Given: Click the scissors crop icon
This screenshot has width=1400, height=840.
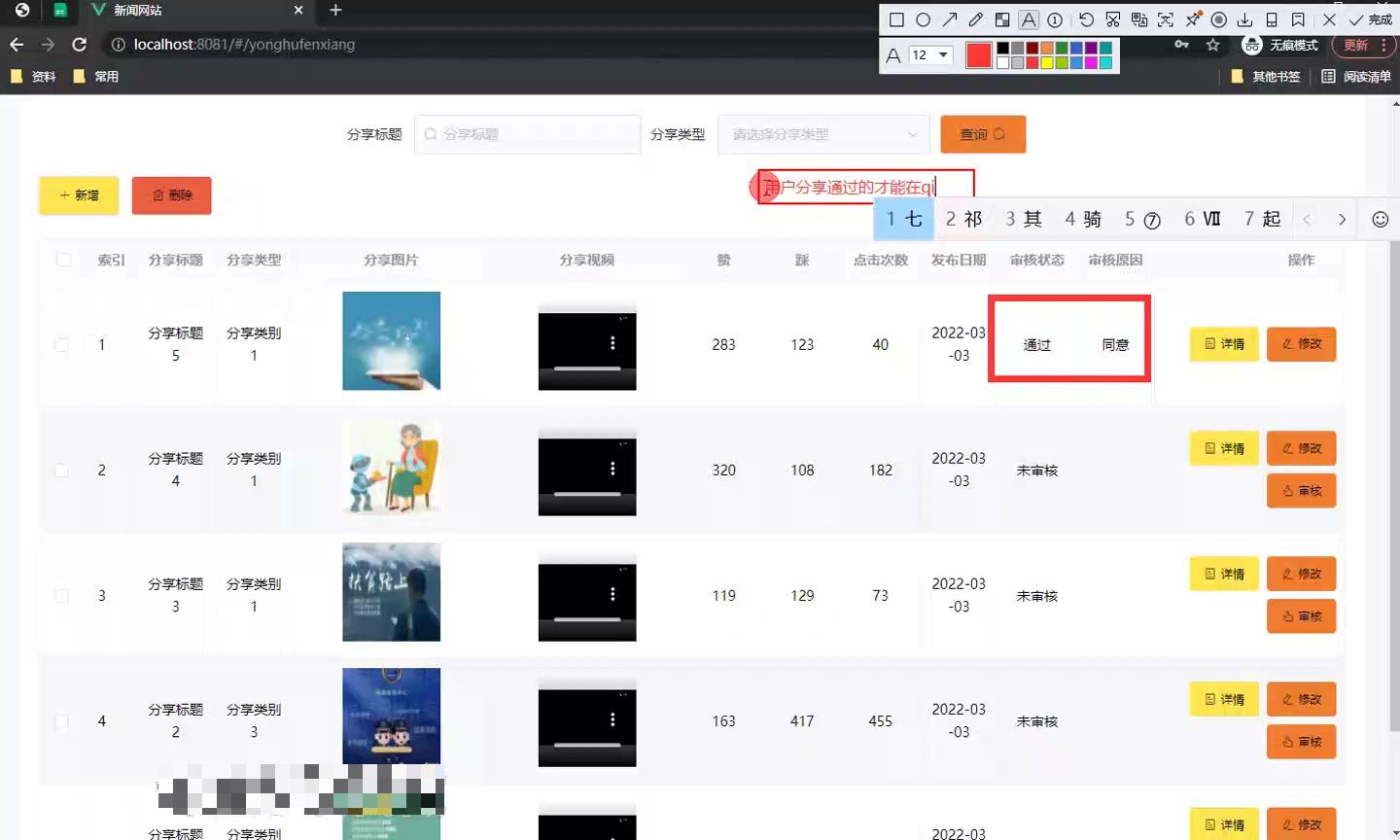Looking at the screenshot, I should click(x=1113, y=19).
